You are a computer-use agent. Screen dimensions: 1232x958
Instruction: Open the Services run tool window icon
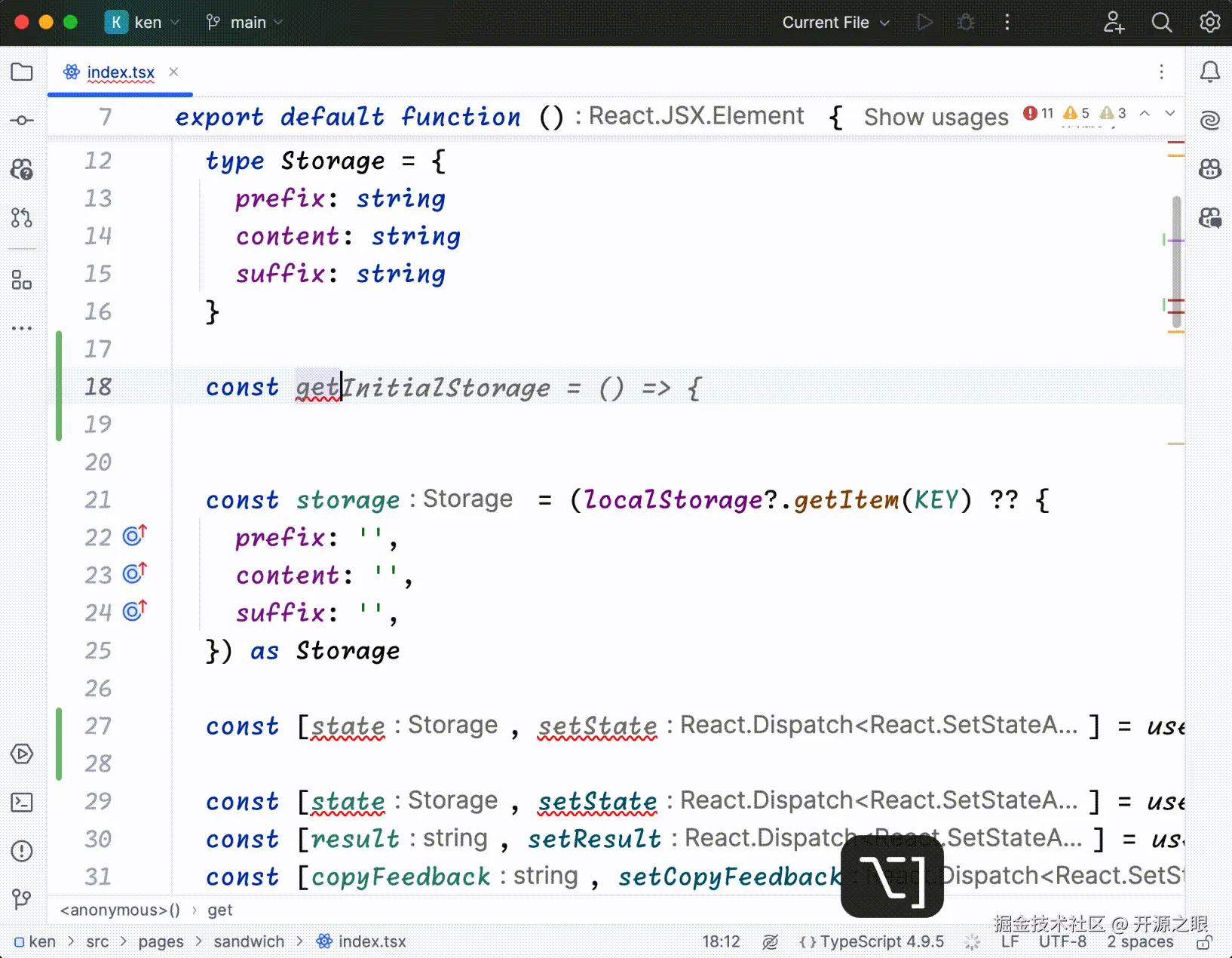[22, 754]
